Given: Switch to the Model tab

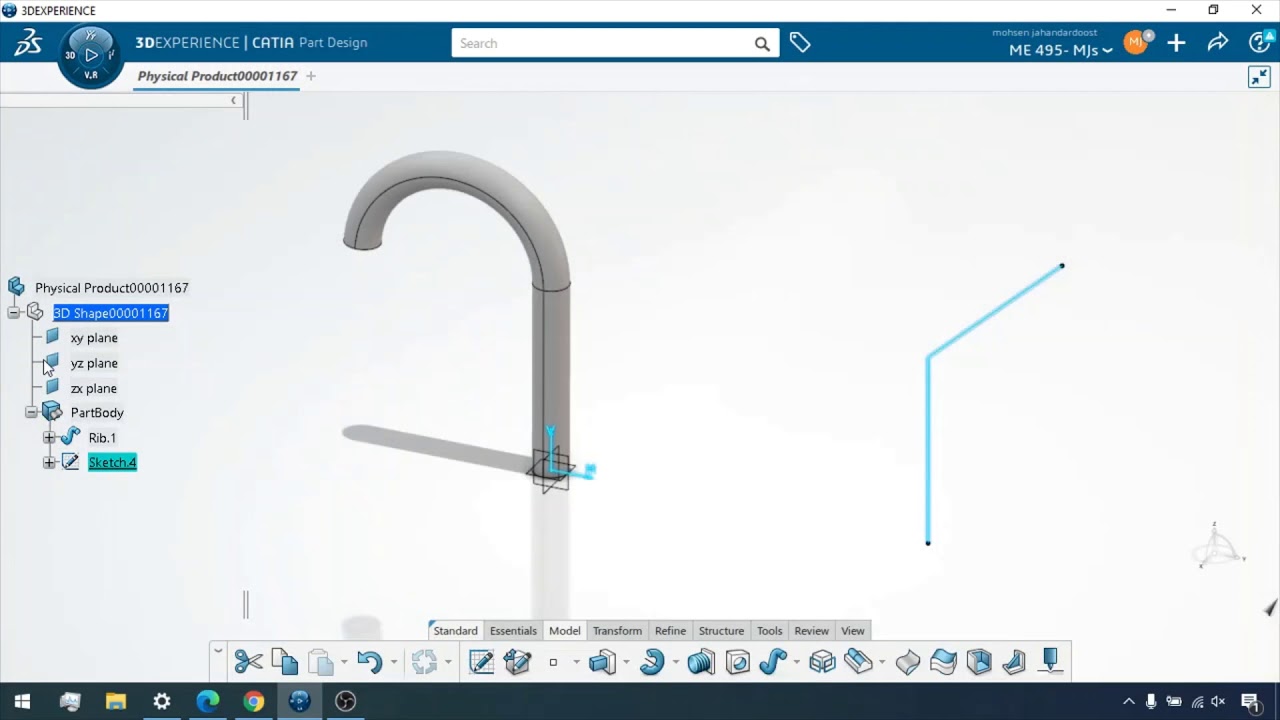Looking at the screenshot, I should pos(564,631).
